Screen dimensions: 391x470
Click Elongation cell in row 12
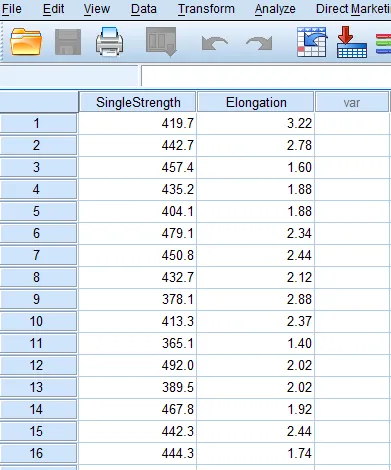256,365
